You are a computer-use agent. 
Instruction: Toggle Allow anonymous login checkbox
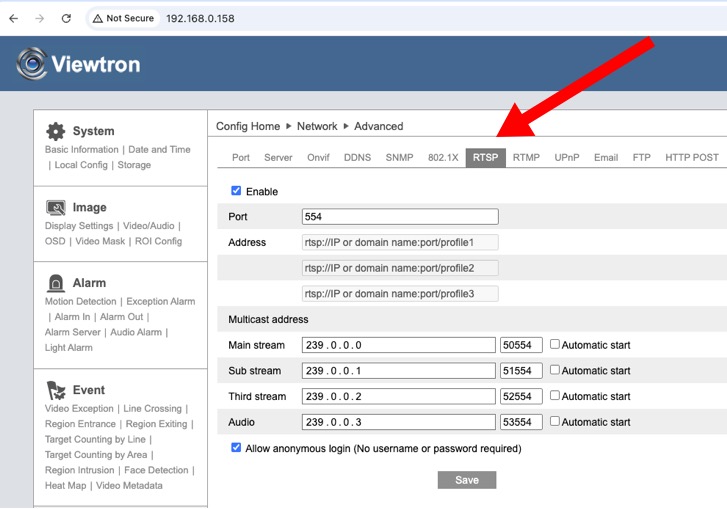tap(236, 448)
